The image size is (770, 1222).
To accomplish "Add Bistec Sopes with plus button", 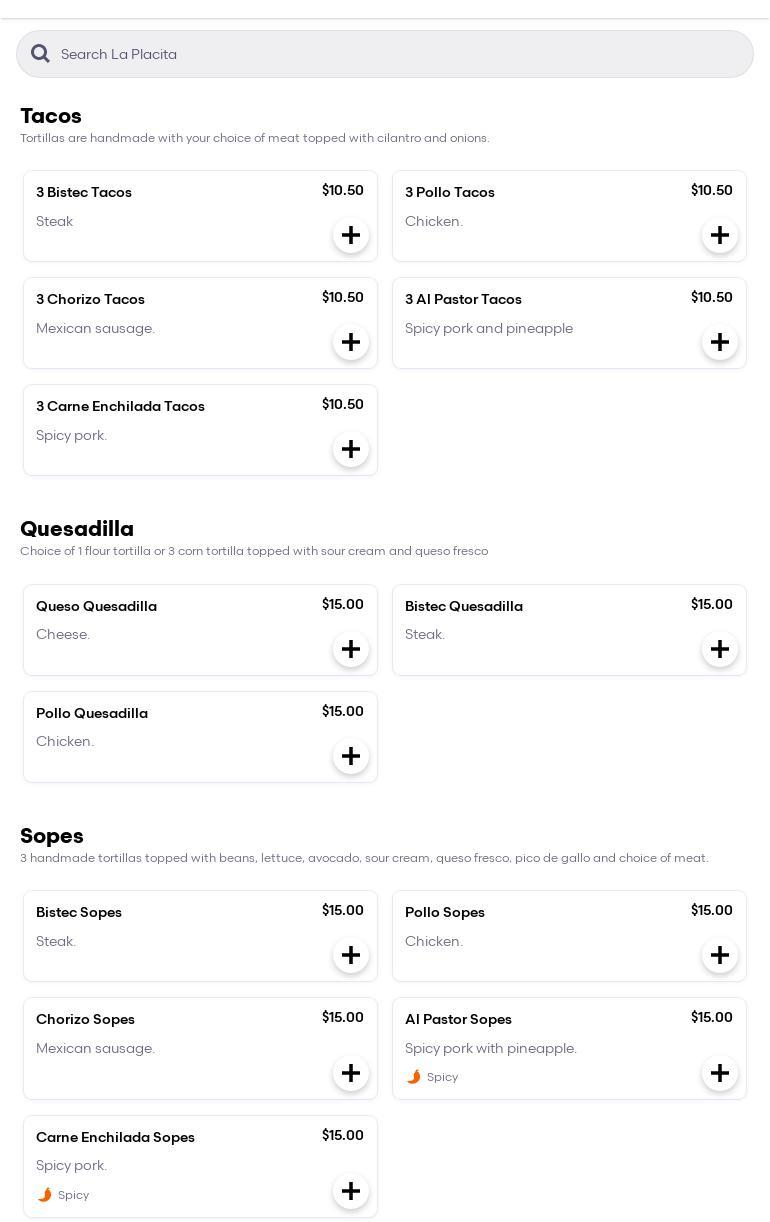I will pyautogui.click(x=351, y=956).
